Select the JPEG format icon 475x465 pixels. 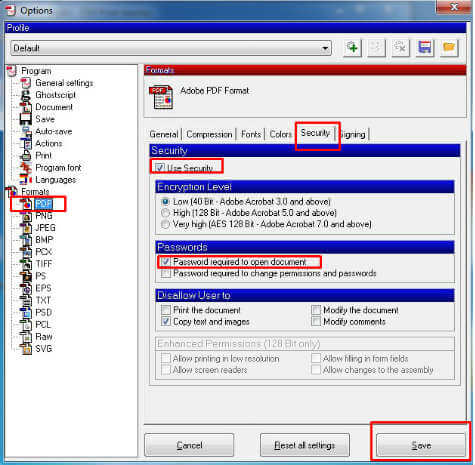point(26,228)
